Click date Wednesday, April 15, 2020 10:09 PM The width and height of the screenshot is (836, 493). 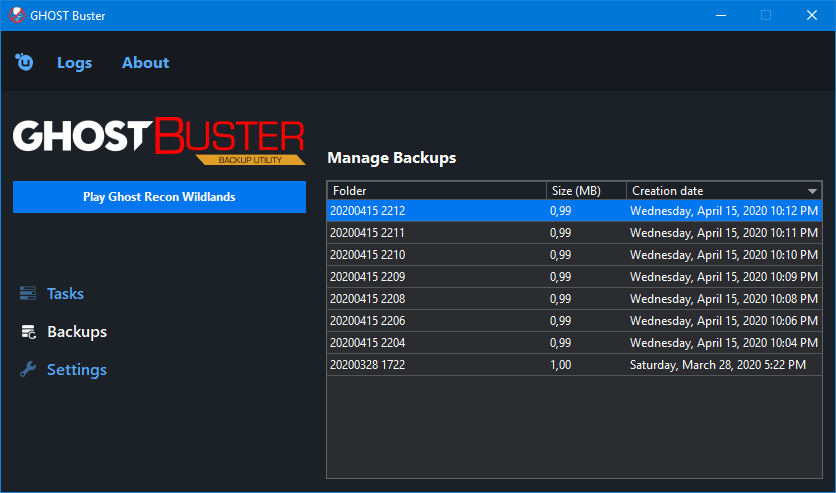pos(724,277)
